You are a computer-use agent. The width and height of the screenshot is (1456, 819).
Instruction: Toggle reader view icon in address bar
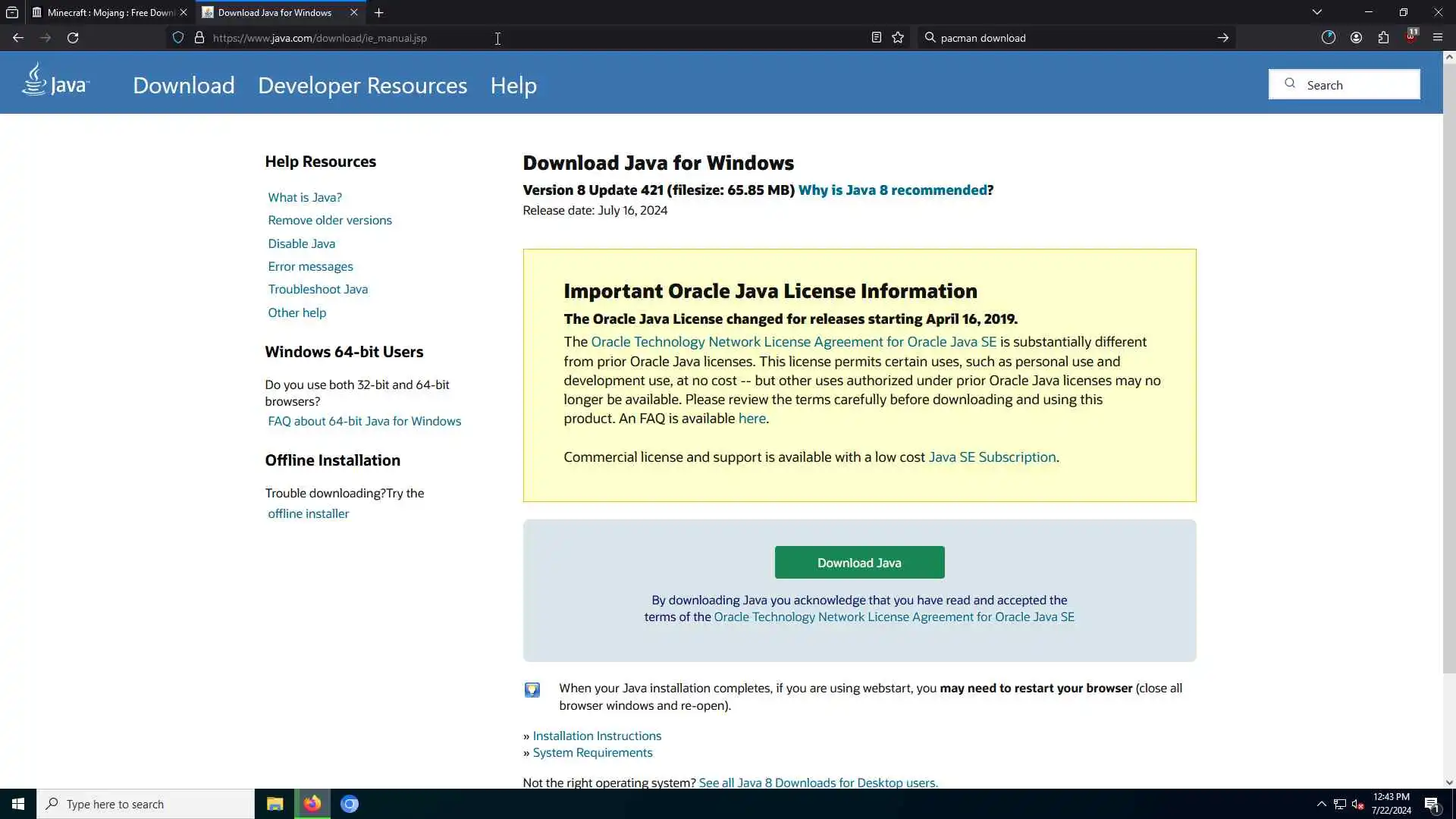(x=876, y=38)
